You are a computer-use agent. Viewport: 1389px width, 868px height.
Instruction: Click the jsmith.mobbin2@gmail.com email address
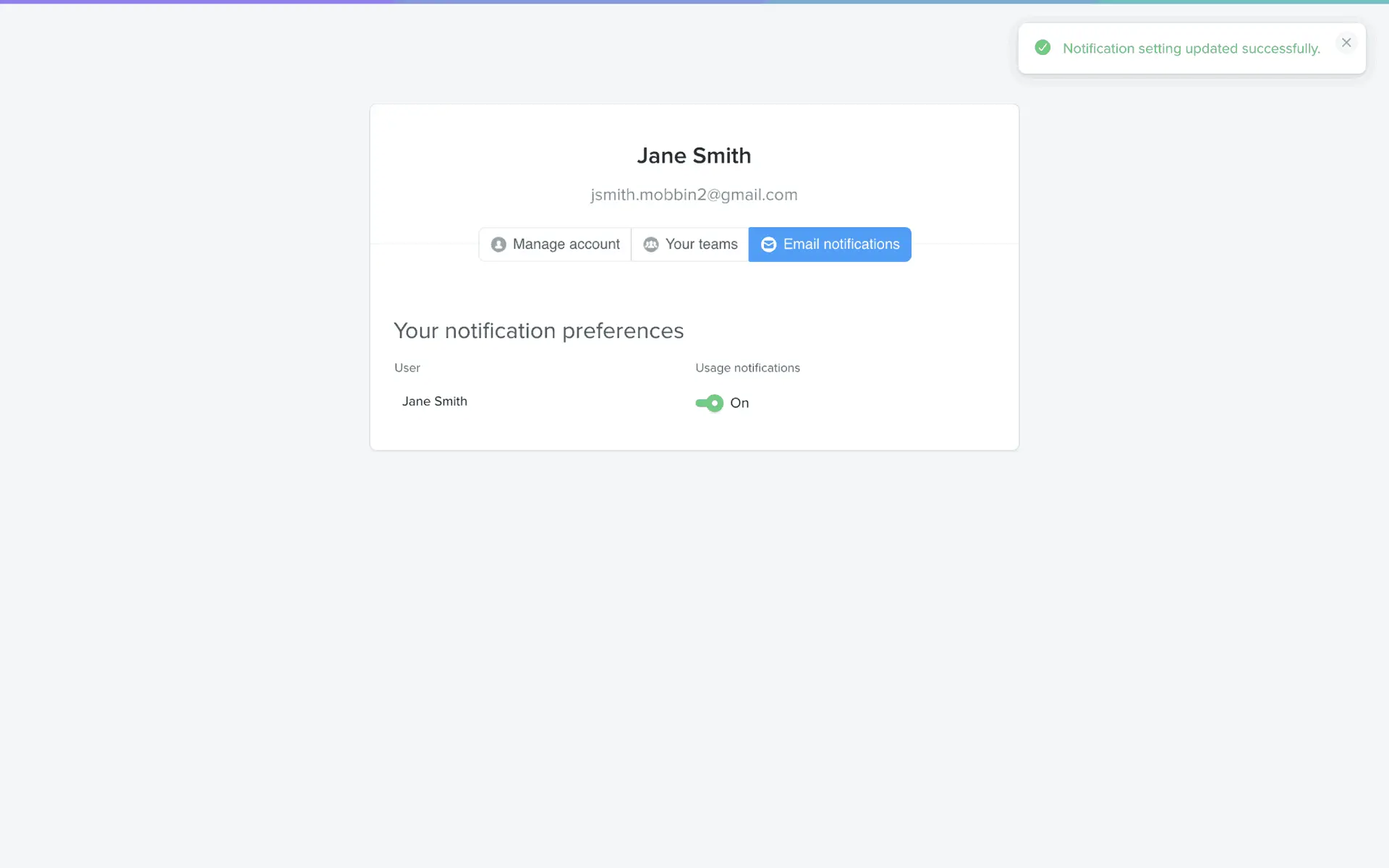[x=694, y=195]
